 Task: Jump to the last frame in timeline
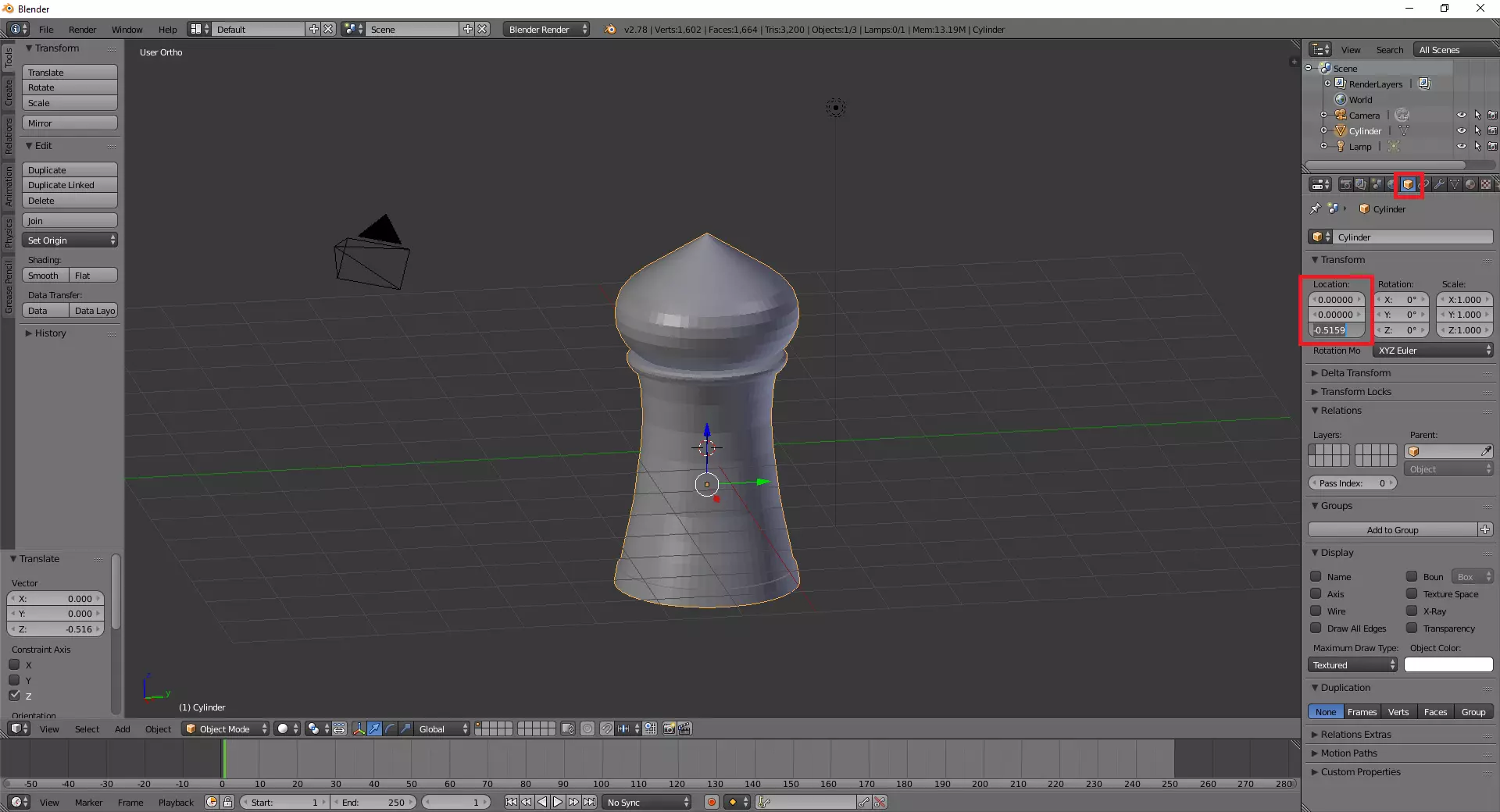[x=590, y=802]
